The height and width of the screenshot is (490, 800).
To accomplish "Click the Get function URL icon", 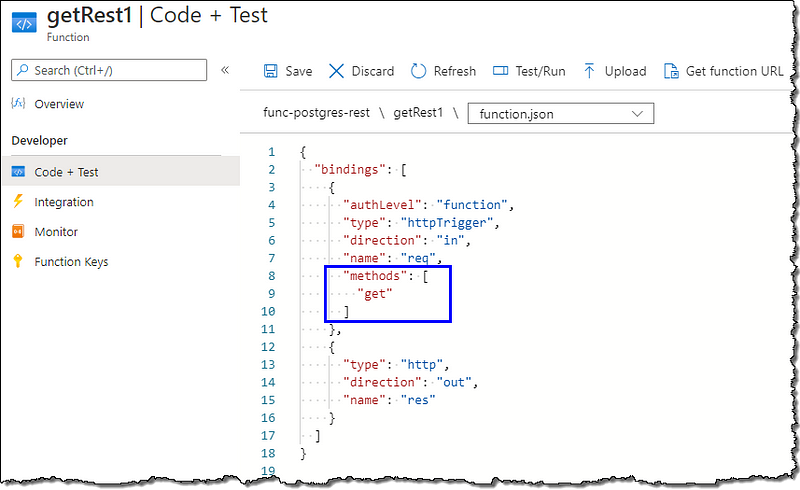I will (669, 71).
